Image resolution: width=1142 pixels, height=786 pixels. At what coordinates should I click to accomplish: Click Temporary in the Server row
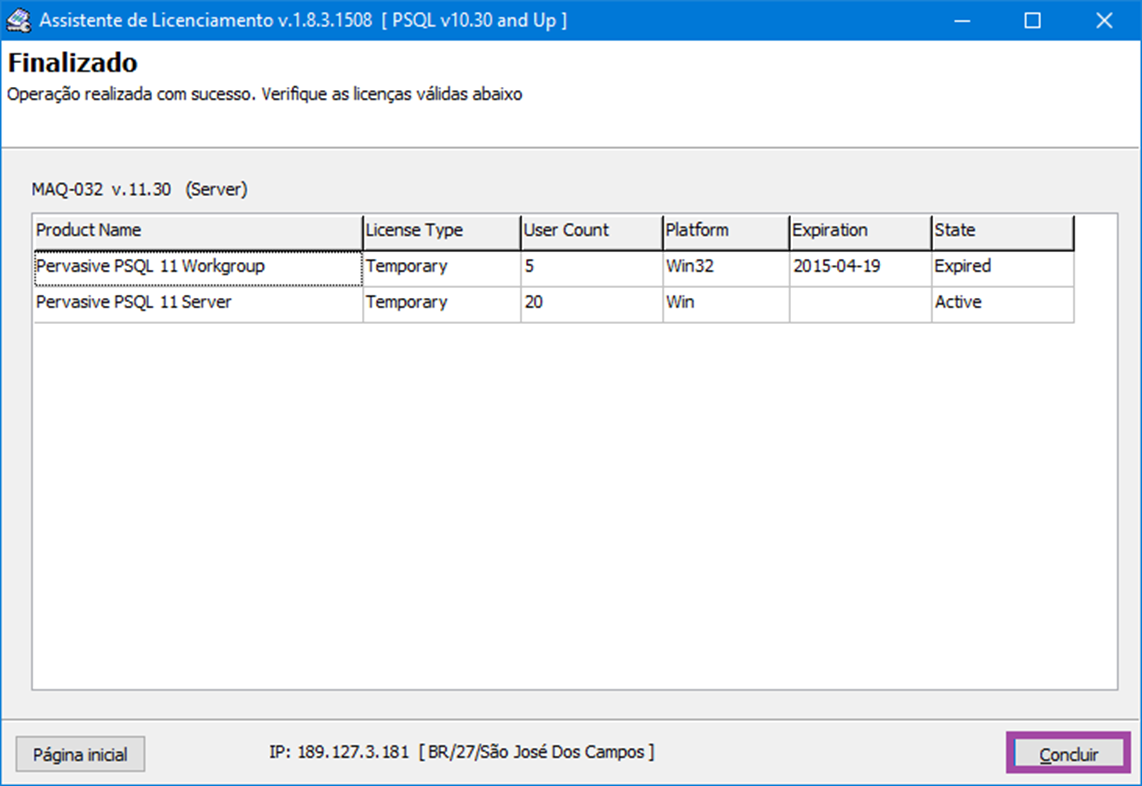tap(441, 304)
